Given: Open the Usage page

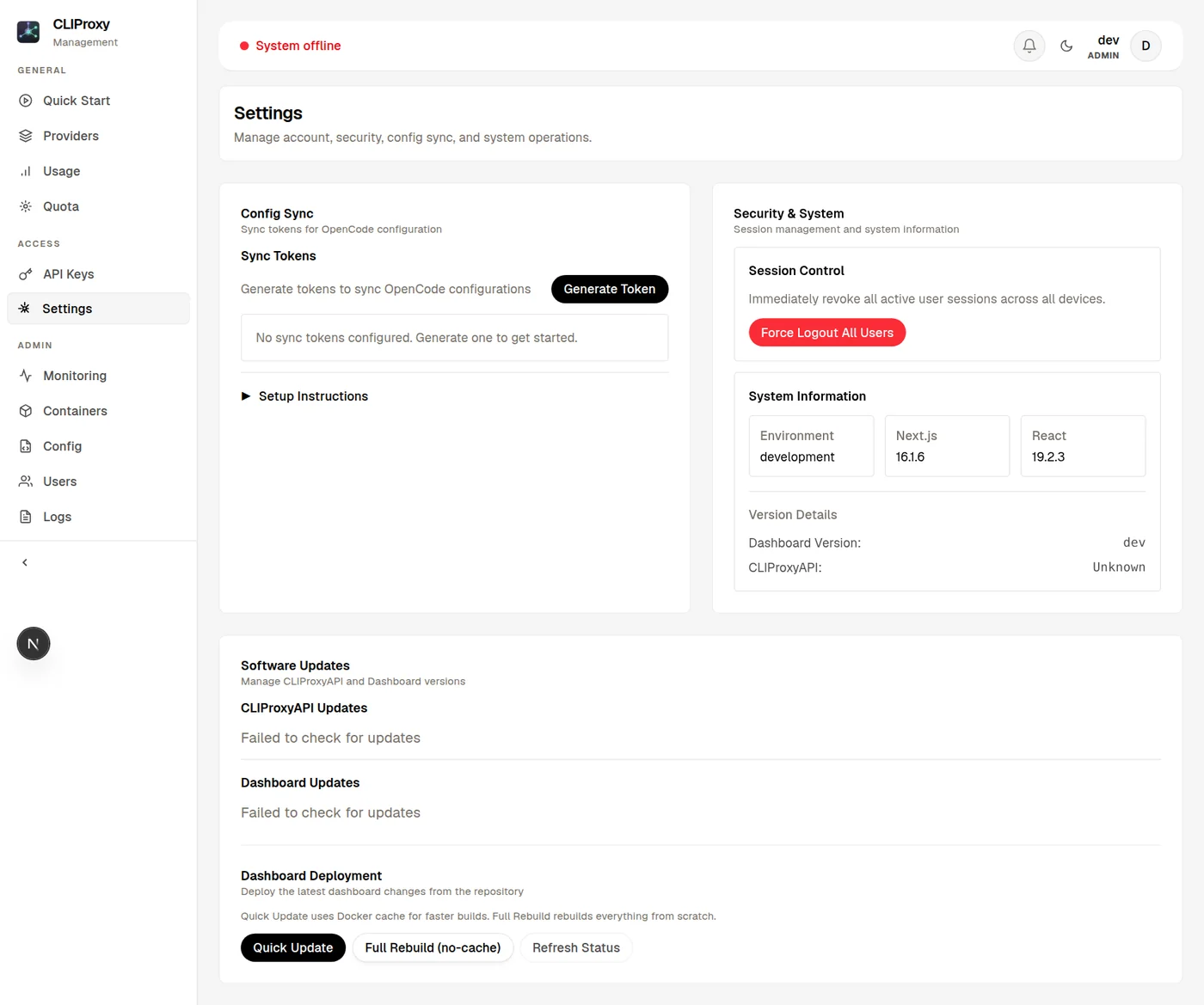Looking at the screenshot, I should click(x=98, y=171).
